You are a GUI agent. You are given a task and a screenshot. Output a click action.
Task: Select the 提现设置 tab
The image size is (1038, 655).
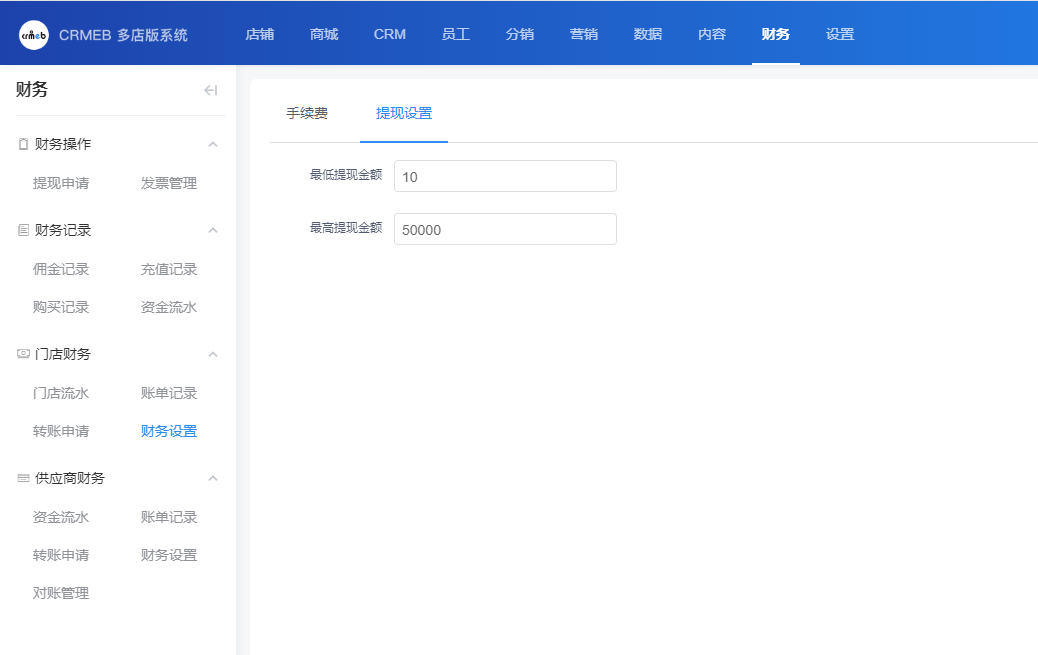click(404, 113)
